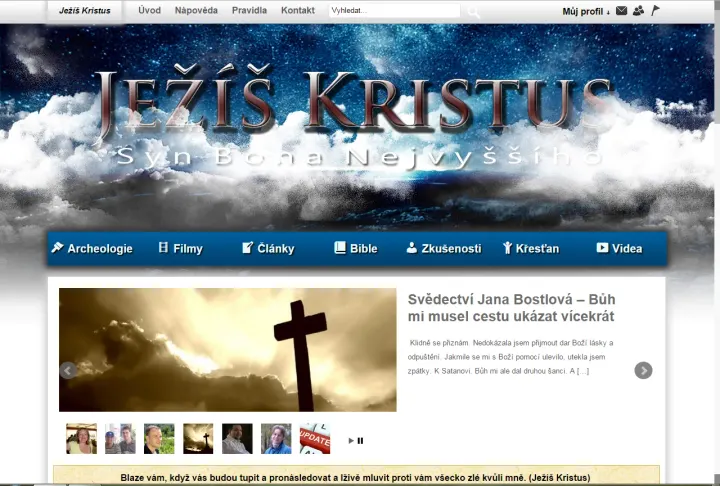
Task: Click the Bible book icon
Action: tap(340, 248)
